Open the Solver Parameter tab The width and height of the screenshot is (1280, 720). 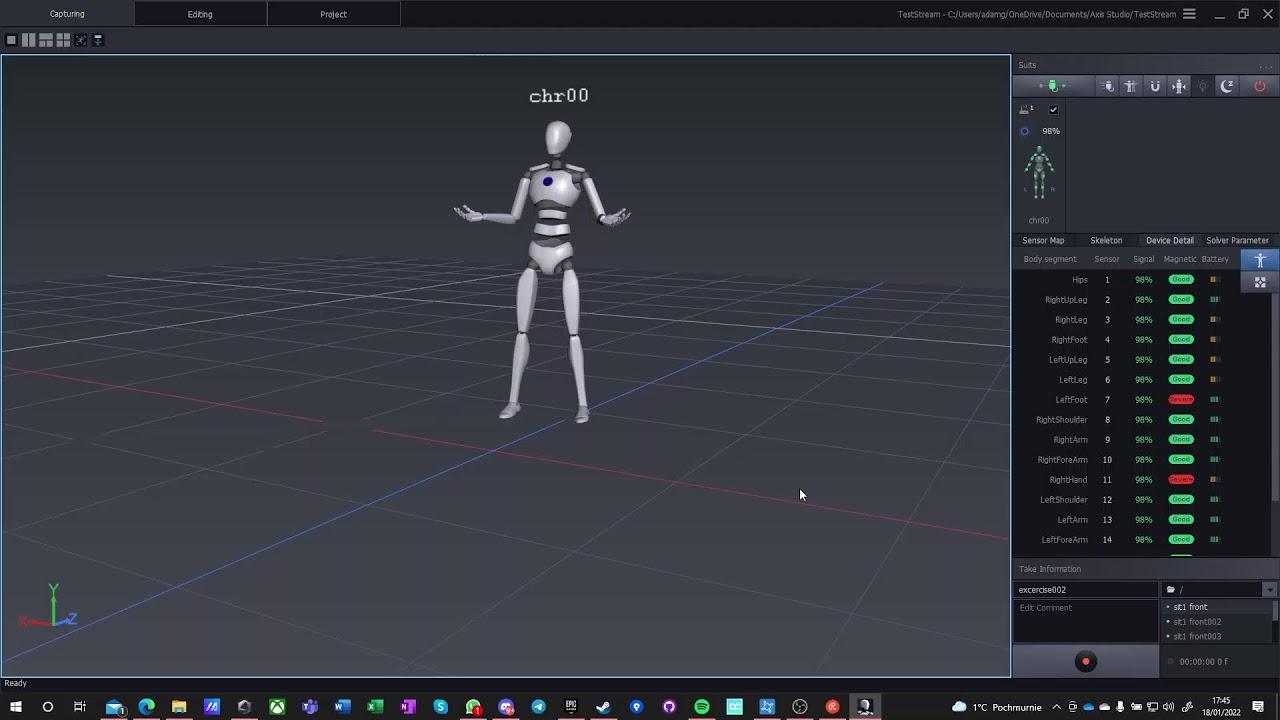point(1237,241)
